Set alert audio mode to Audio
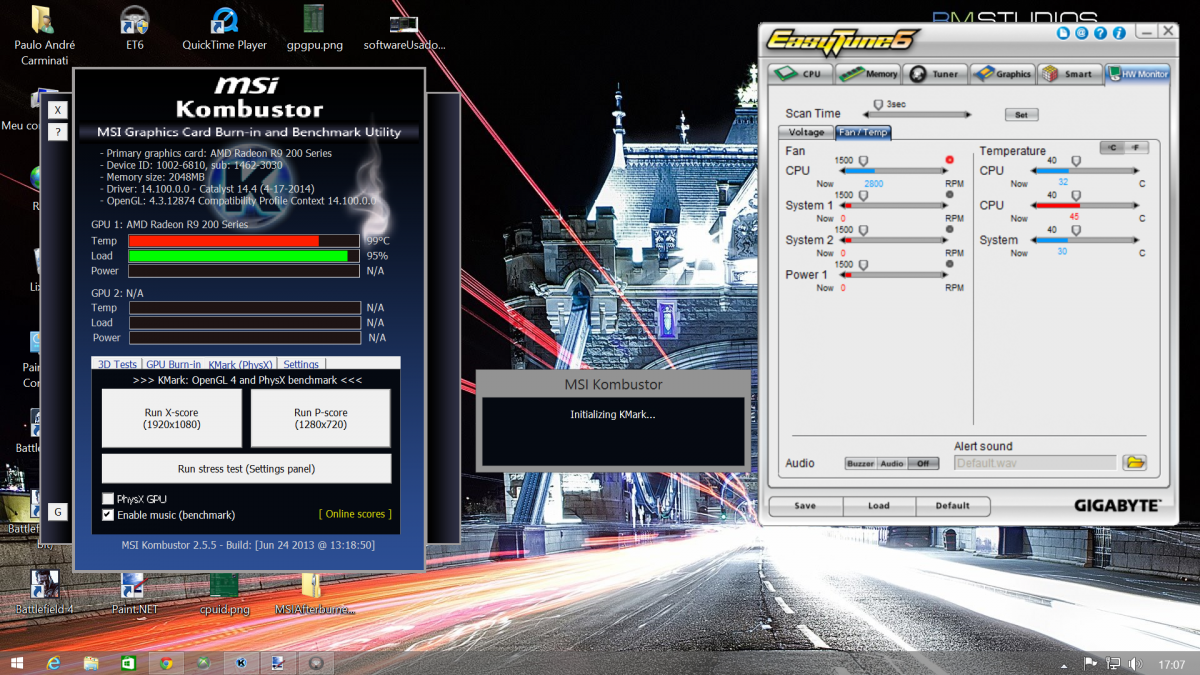Screen dimensions: 1200x675 (x=892, y=464)
